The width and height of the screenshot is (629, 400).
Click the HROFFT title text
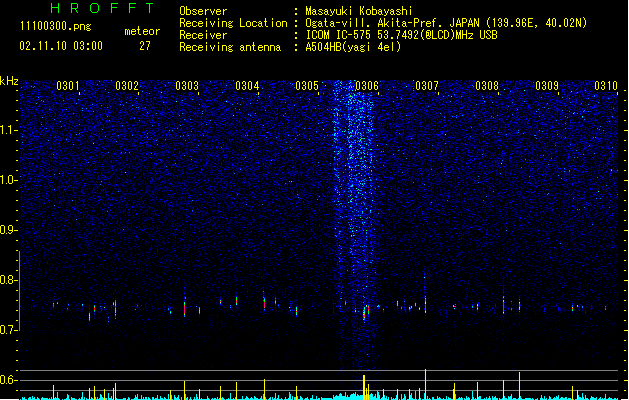(102, 8)
